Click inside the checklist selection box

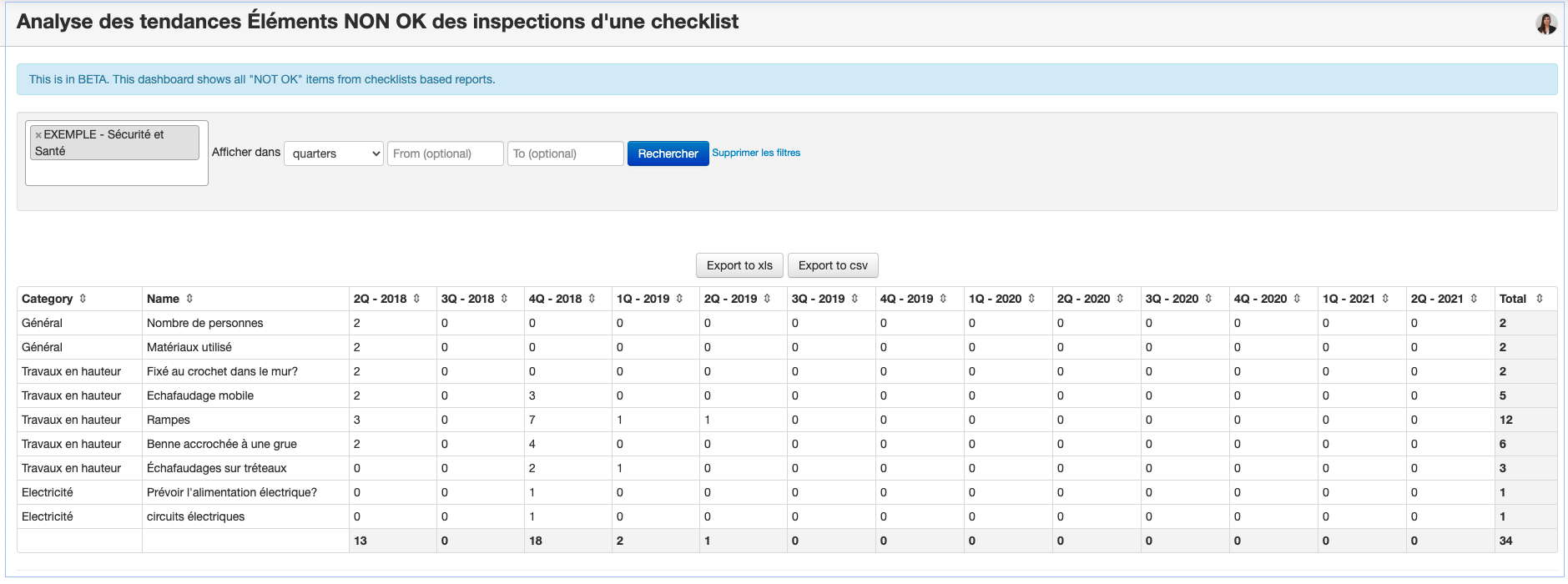click(x=116, y=173)
